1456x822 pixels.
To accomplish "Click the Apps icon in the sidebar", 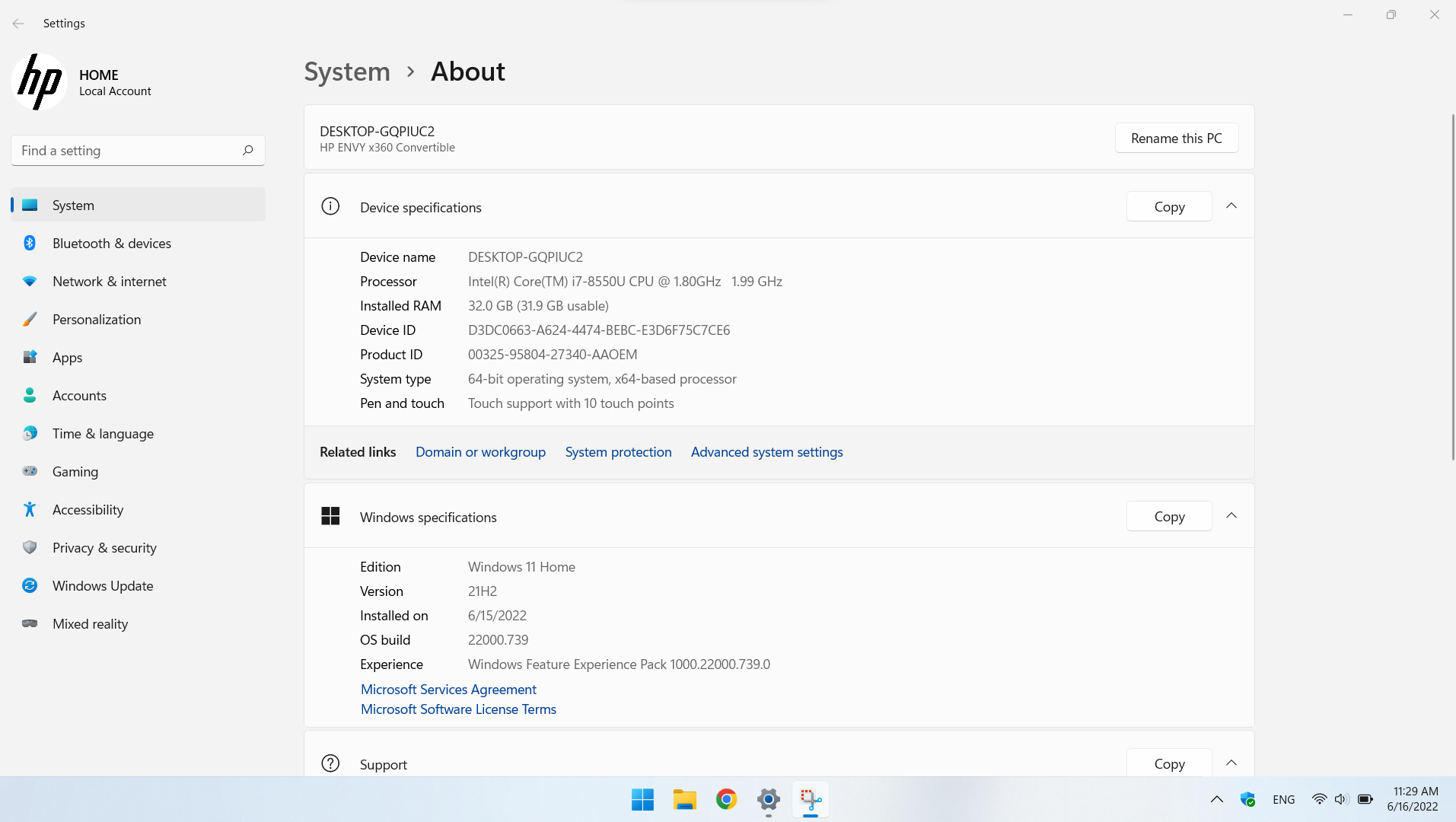I will (x=30, y=357).
